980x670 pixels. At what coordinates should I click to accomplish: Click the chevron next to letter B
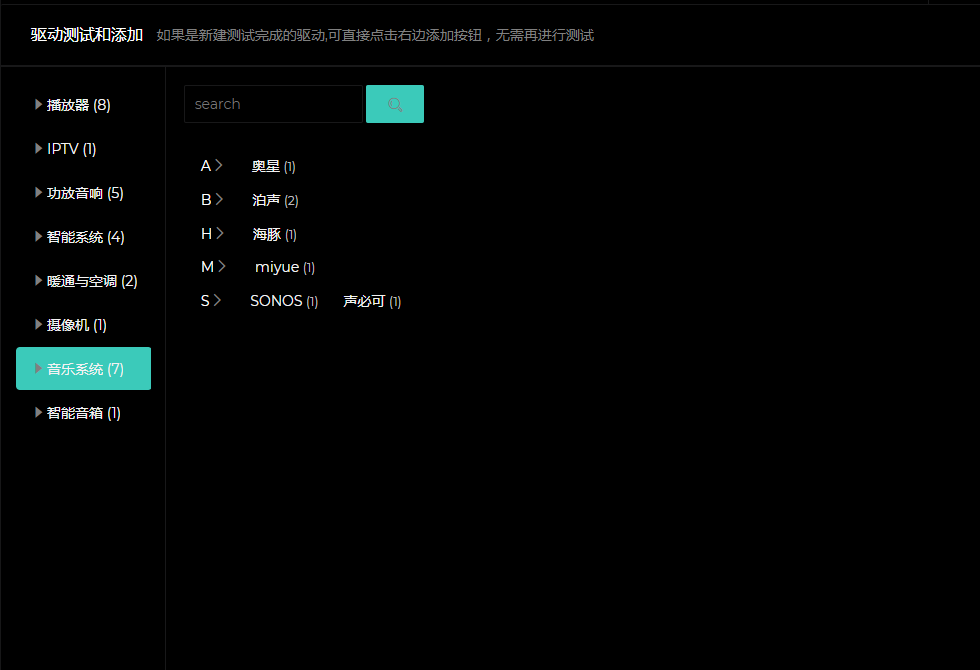(219, 199)
